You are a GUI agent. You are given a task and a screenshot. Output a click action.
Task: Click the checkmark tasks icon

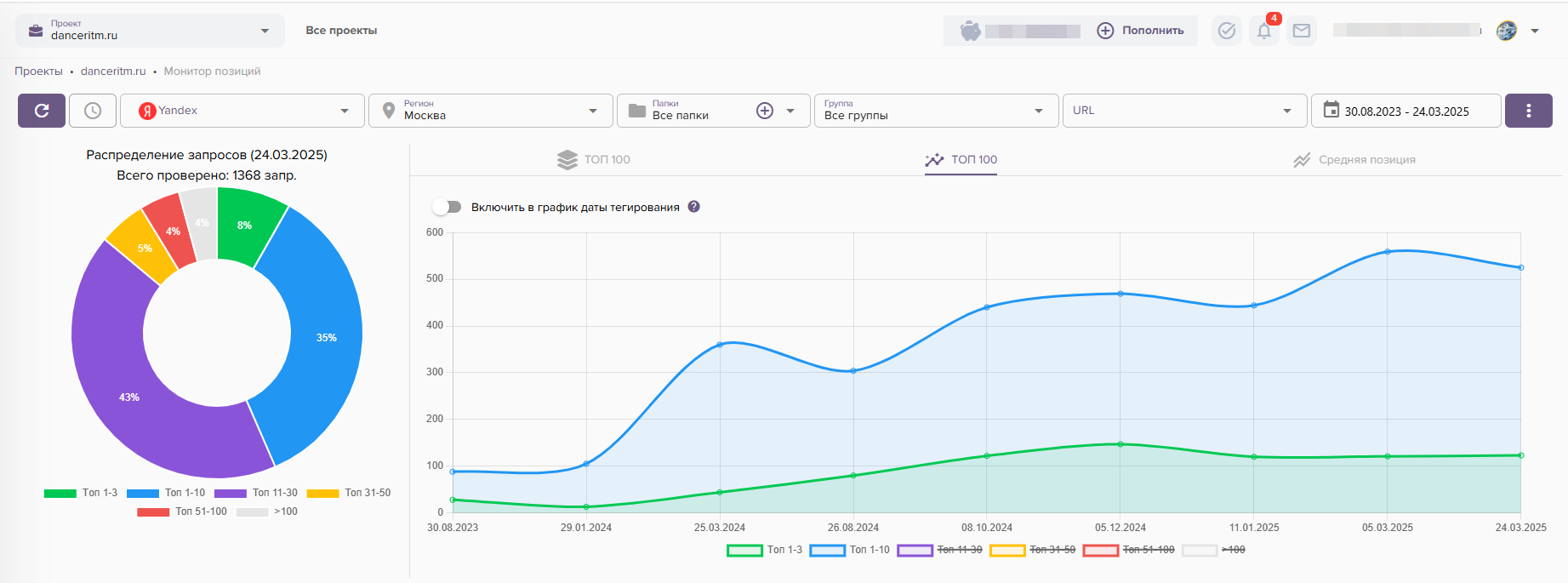point(1227,31)
